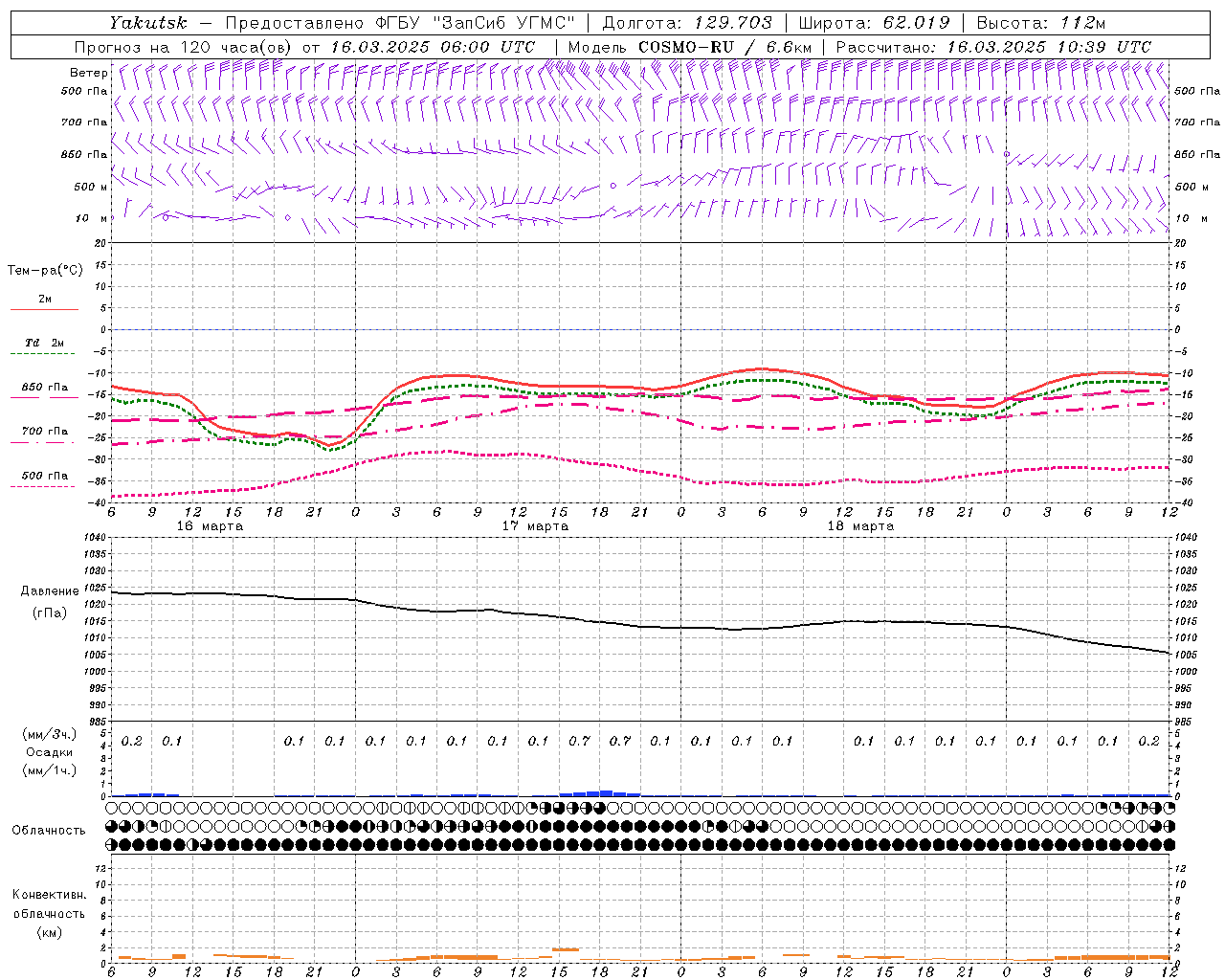Click the dotted pink line sample beneath '500 гПа' legend
This screenshot has width=1225, height=980.
tap(43, 487)
